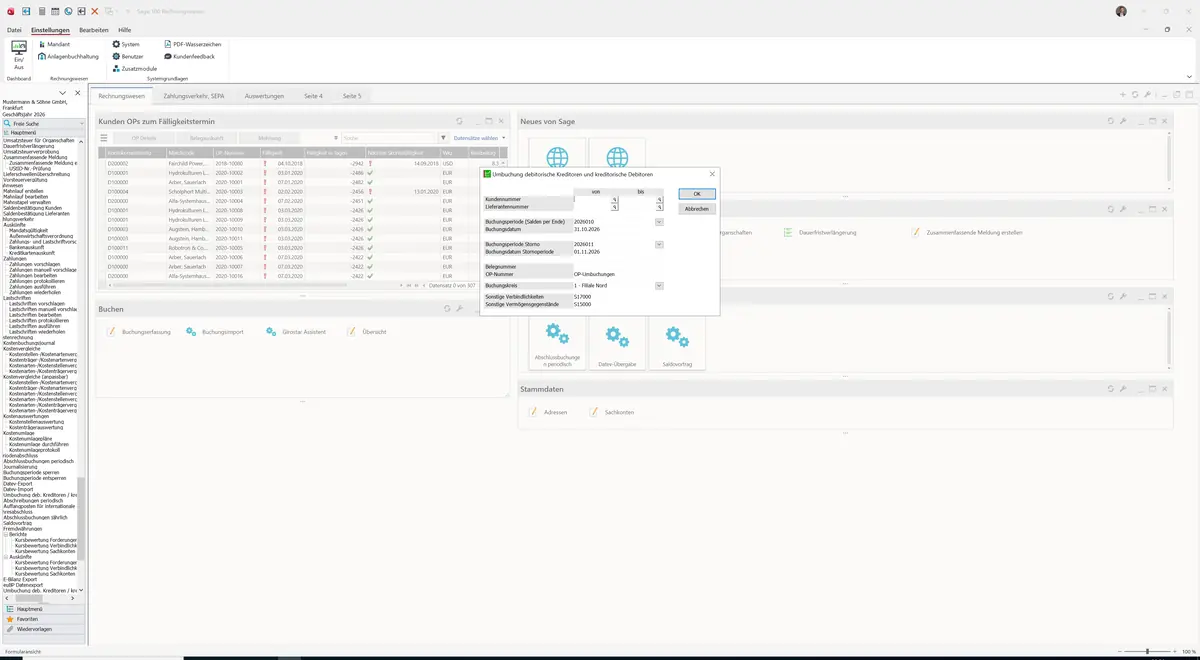Open Buchungsimport in the Buchen widget
Image resolution: width=1200 pixels, height=660 pixels.
click(x=215, y=331)
